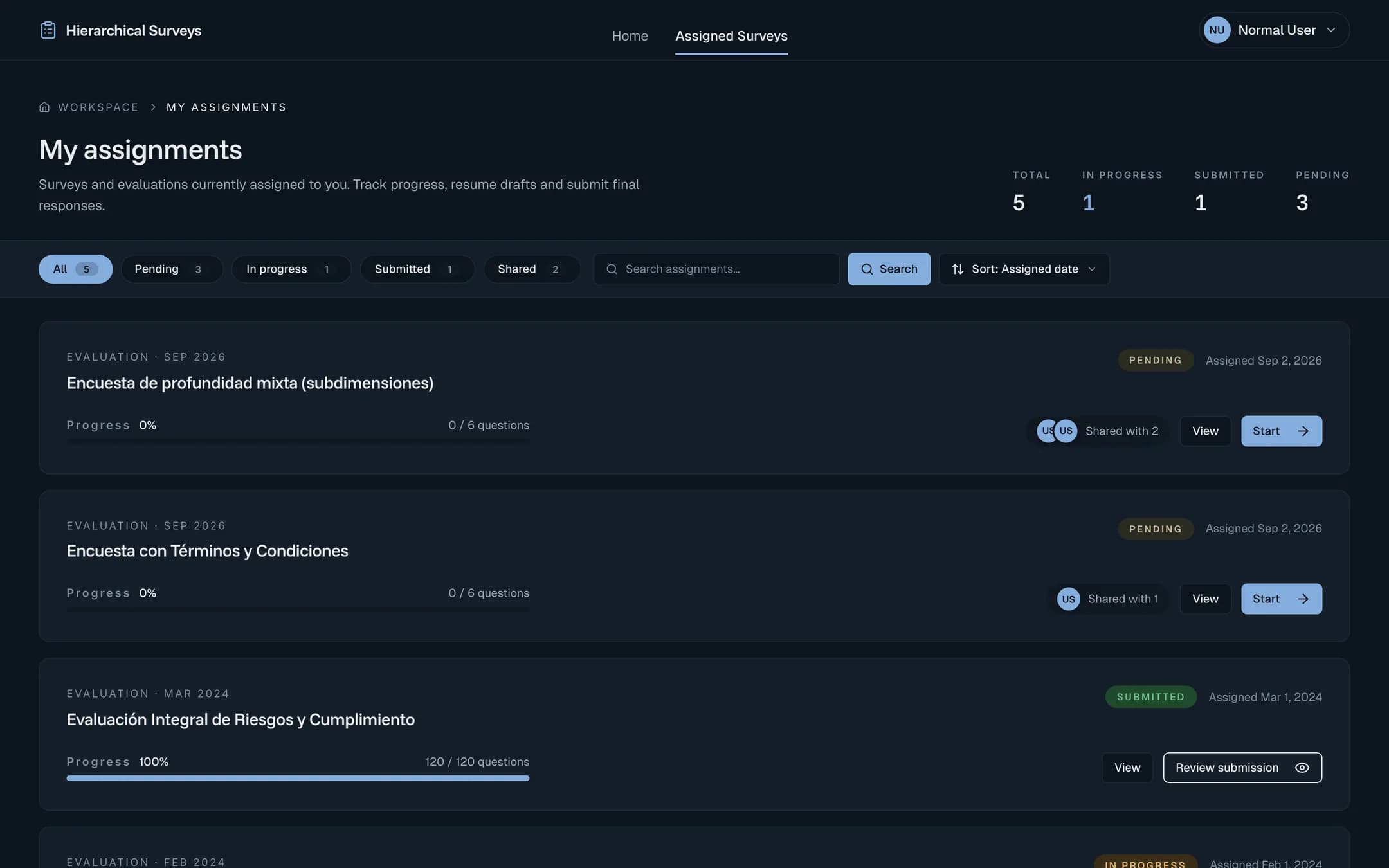This screenshot has width=1389, height=868.
Task: Filter by Shared assignments
Action: pyautogui.click(x=532, y=269)
